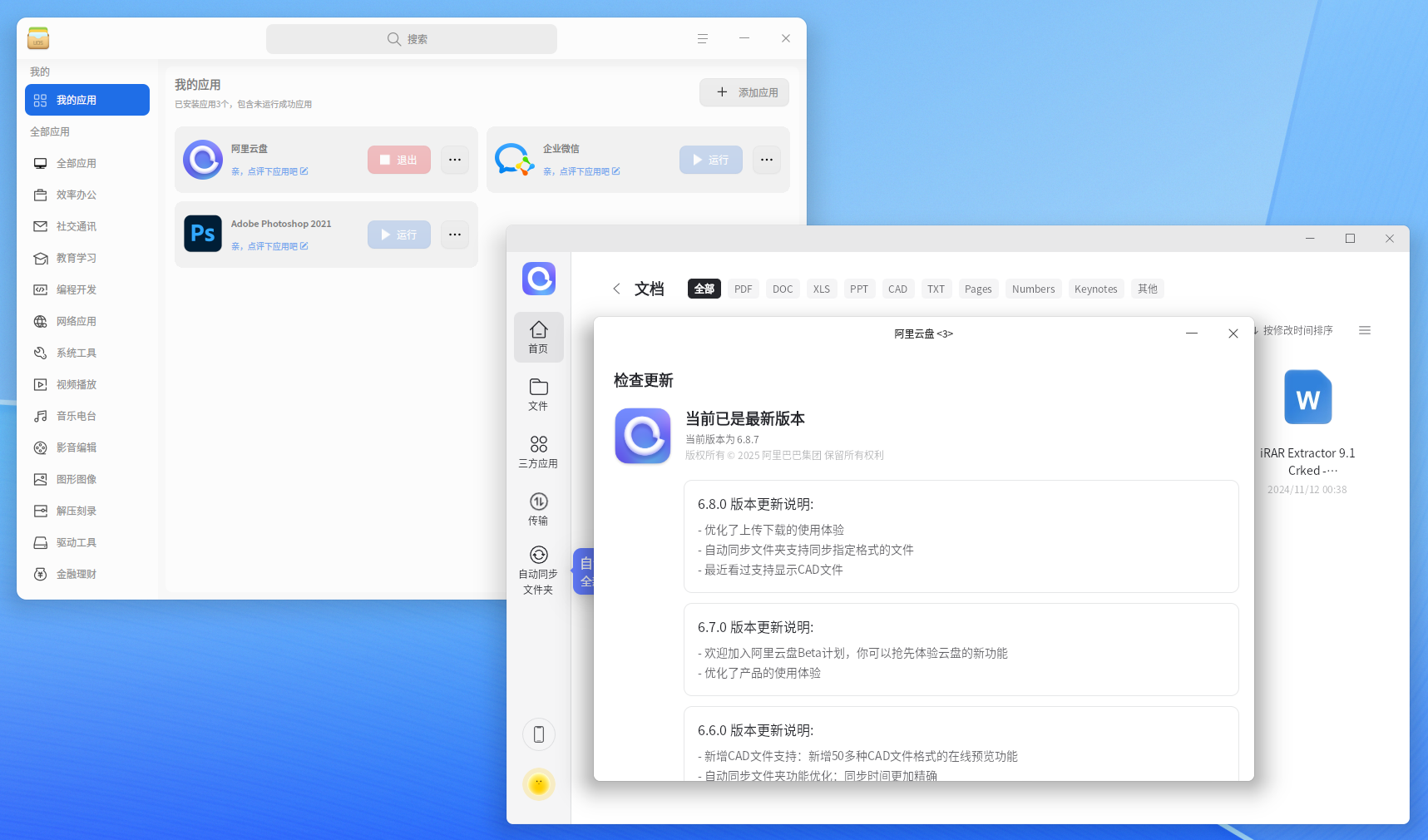This screenshot has height=840, width=1428.
Task: Open 三方应用 third-party apps in the sidebar
Action: 538,452
